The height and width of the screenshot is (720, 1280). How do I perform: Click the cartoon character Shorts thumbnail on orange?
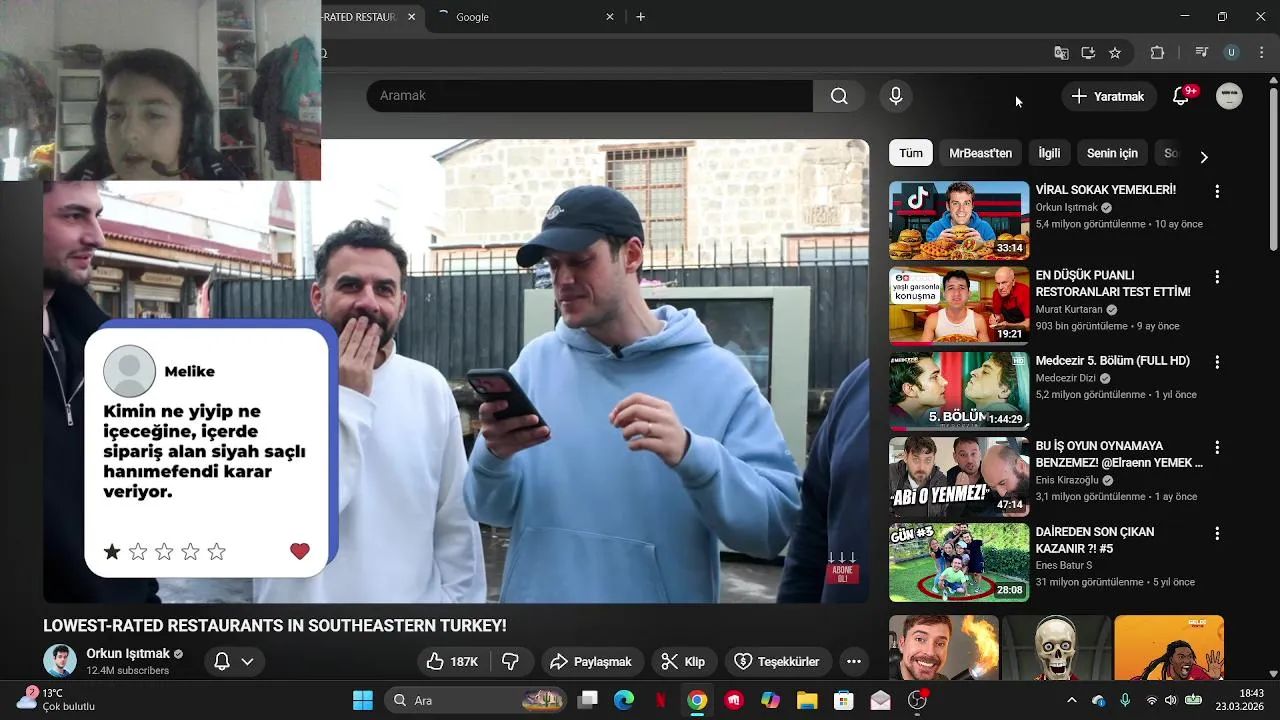[1169, 647]
